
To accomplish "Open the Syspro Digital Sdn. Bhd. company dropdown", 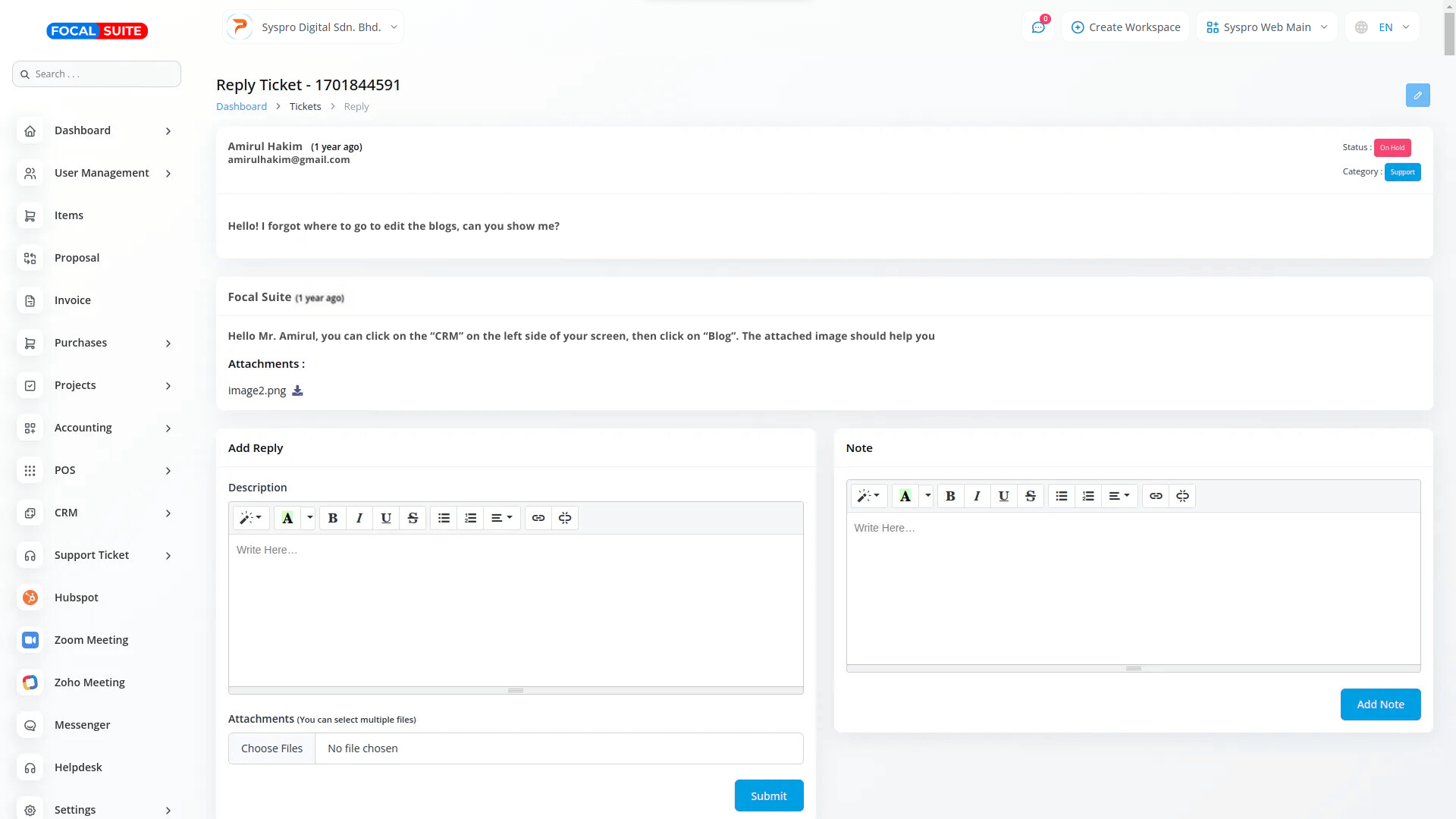I will pyautogui.click(x=313, y=27).
